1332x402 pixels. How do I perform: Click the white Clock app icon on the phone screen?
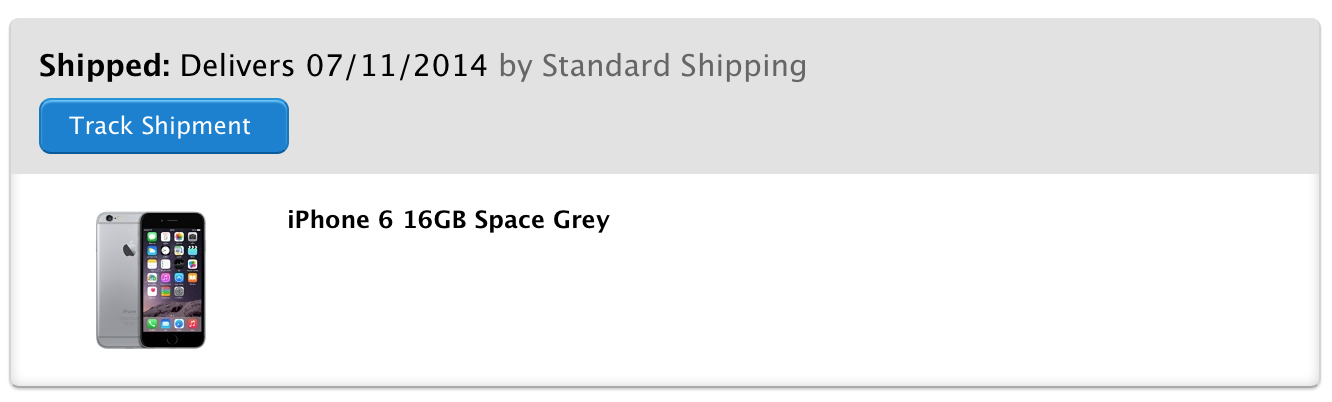point(166,251)
